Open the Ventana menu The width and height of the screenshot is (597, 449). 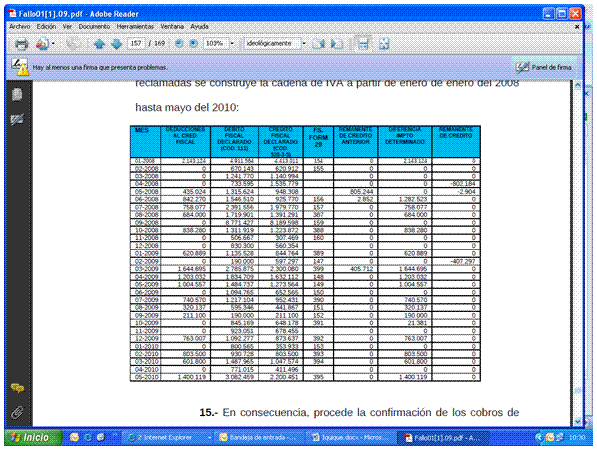click(172, 26)
